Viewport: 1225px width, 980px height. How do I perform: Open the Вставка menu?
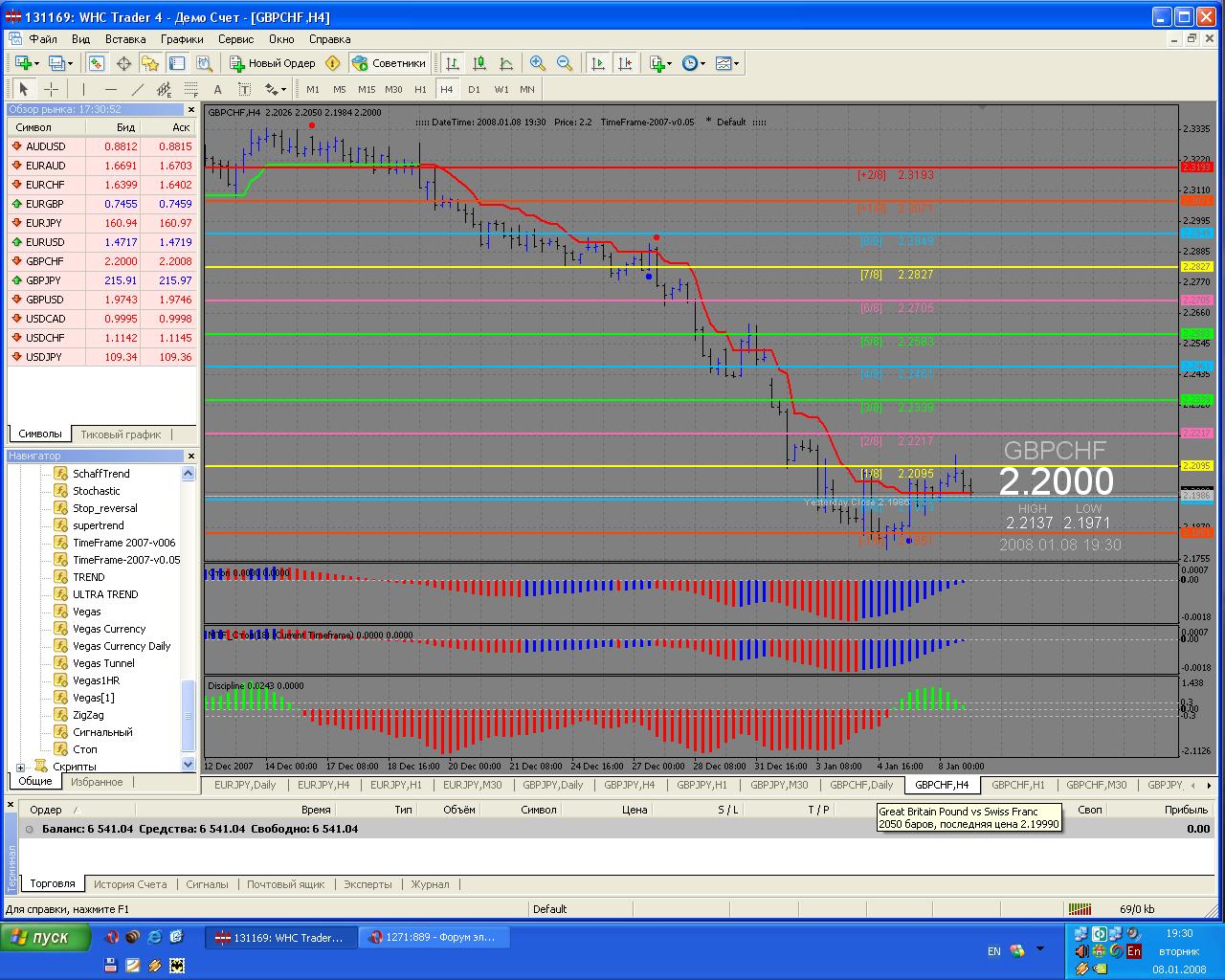[x=125, y=39]
